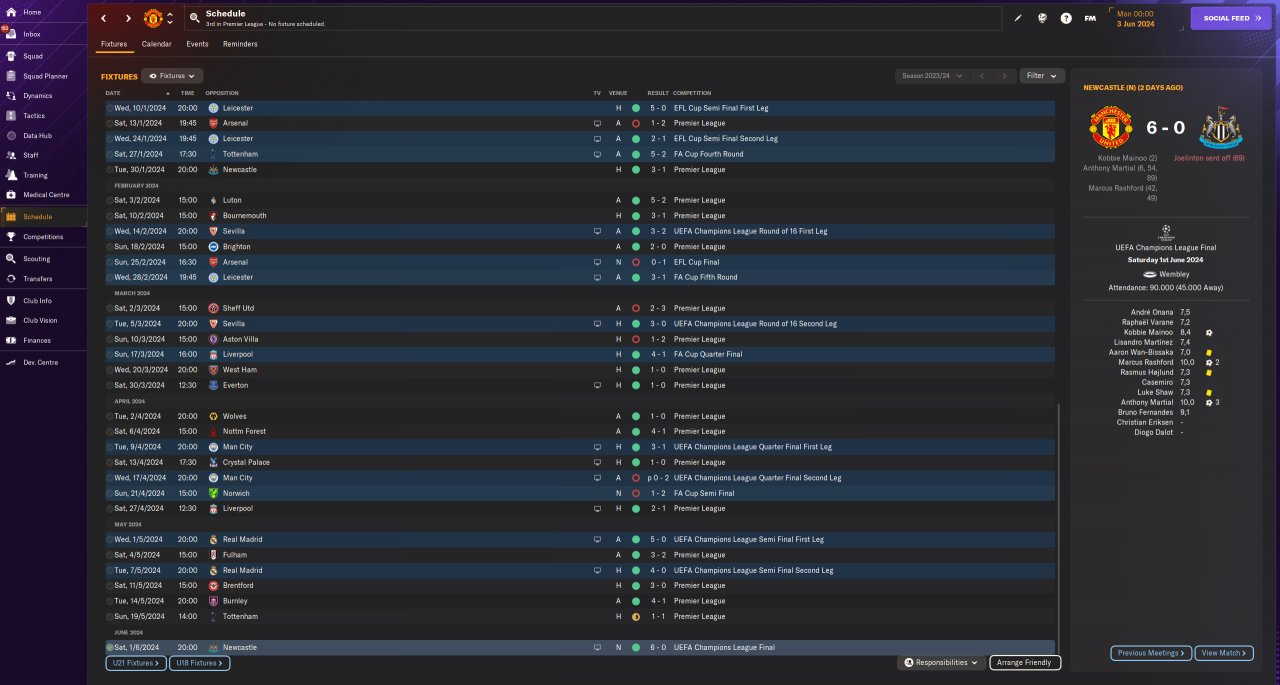Screen dimensions: 1280x685
Task: Open Medical Centre in sidebar
Action: click(x=46, y=194)
